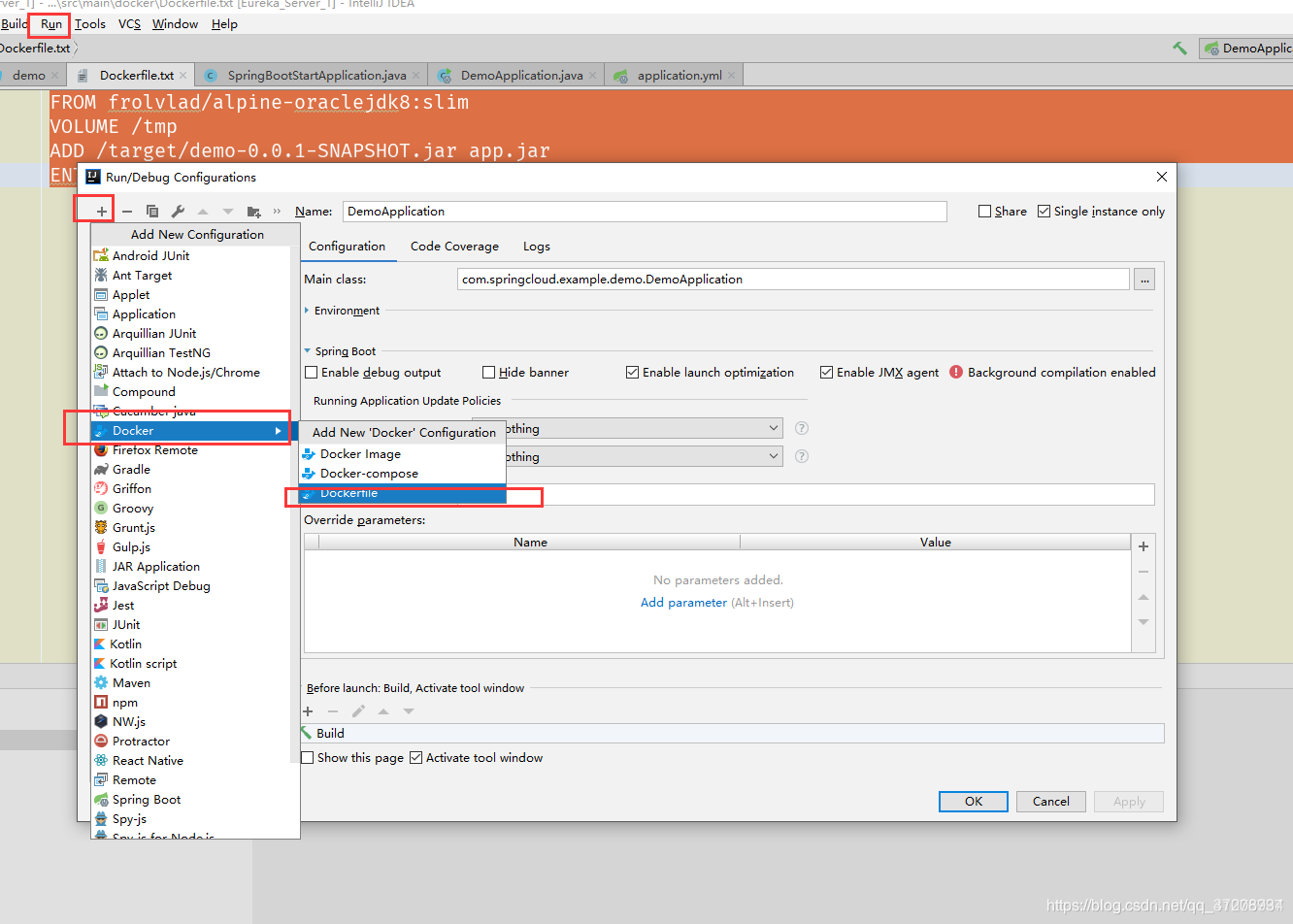Toggle Enable launch optimization checkbox

tap(633, 373)
